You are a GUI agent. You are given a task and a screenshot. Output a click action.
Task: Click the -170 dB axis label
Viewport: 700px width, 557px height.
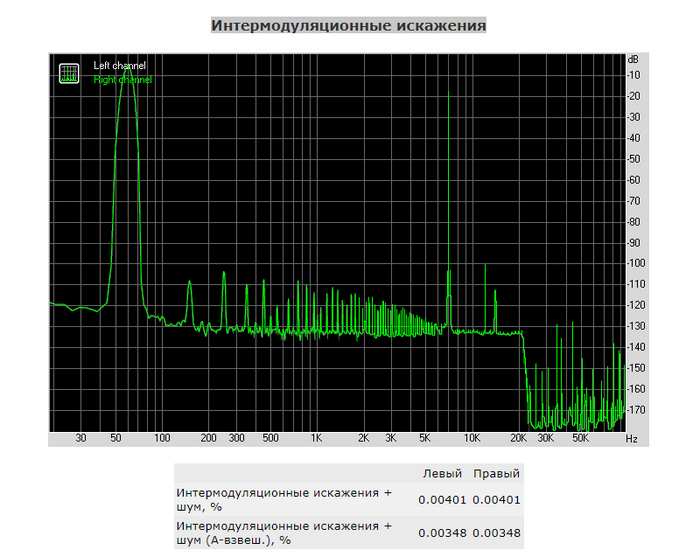[635, 410]
